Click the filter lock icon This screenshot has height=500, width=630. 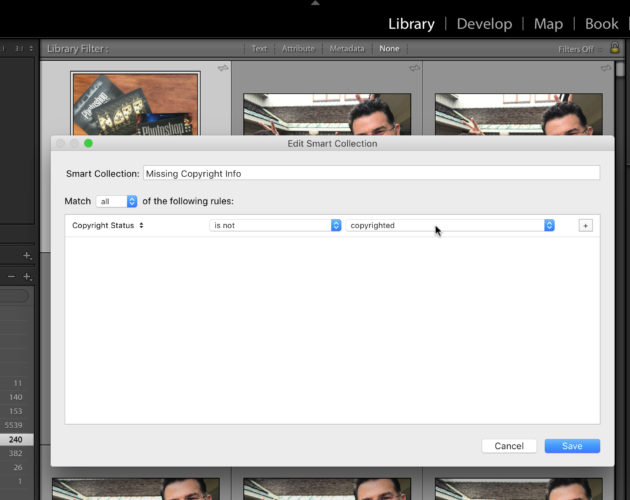[615, 48]
